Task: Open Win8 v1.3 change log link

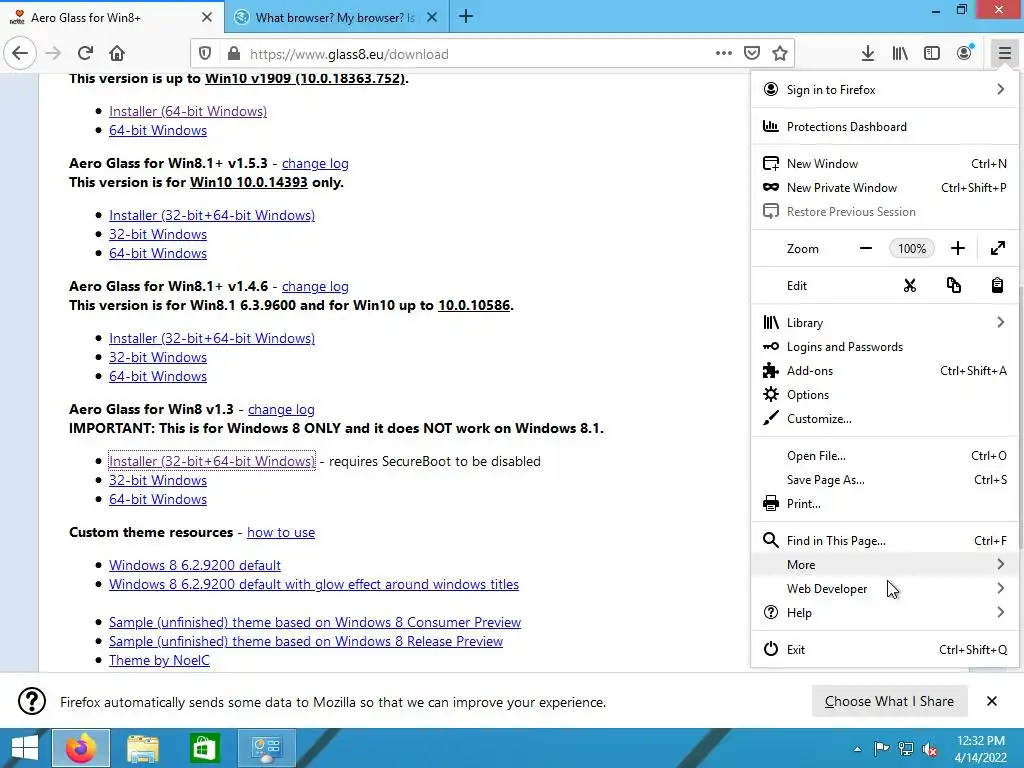Action: coord(281,409)
